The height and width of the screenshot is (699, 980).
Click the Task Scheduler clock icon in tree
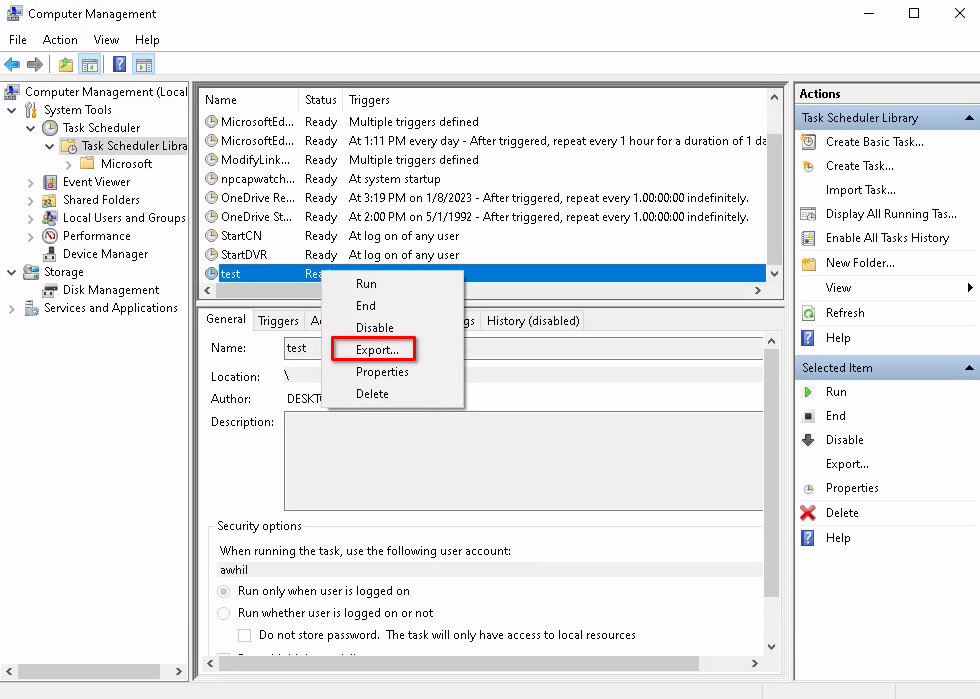[x=50, y=128]
